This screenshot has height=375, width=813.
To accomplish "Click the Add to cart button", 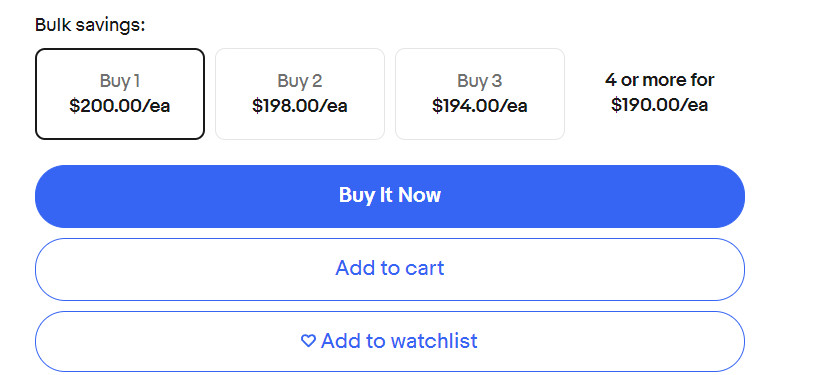I will [x=390, y=269].
